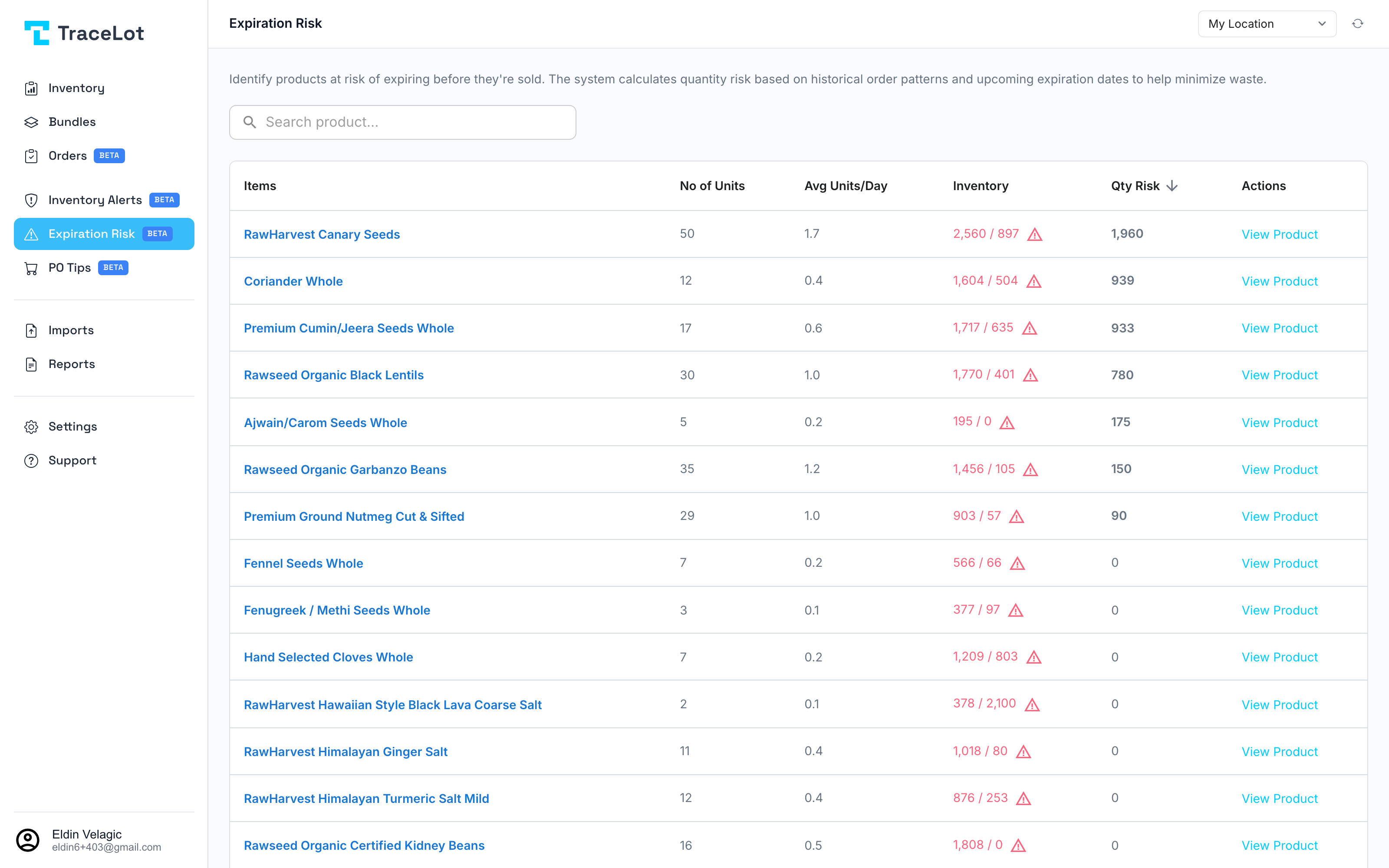
Task: Click the Search product input field
Action: [402, 122]
